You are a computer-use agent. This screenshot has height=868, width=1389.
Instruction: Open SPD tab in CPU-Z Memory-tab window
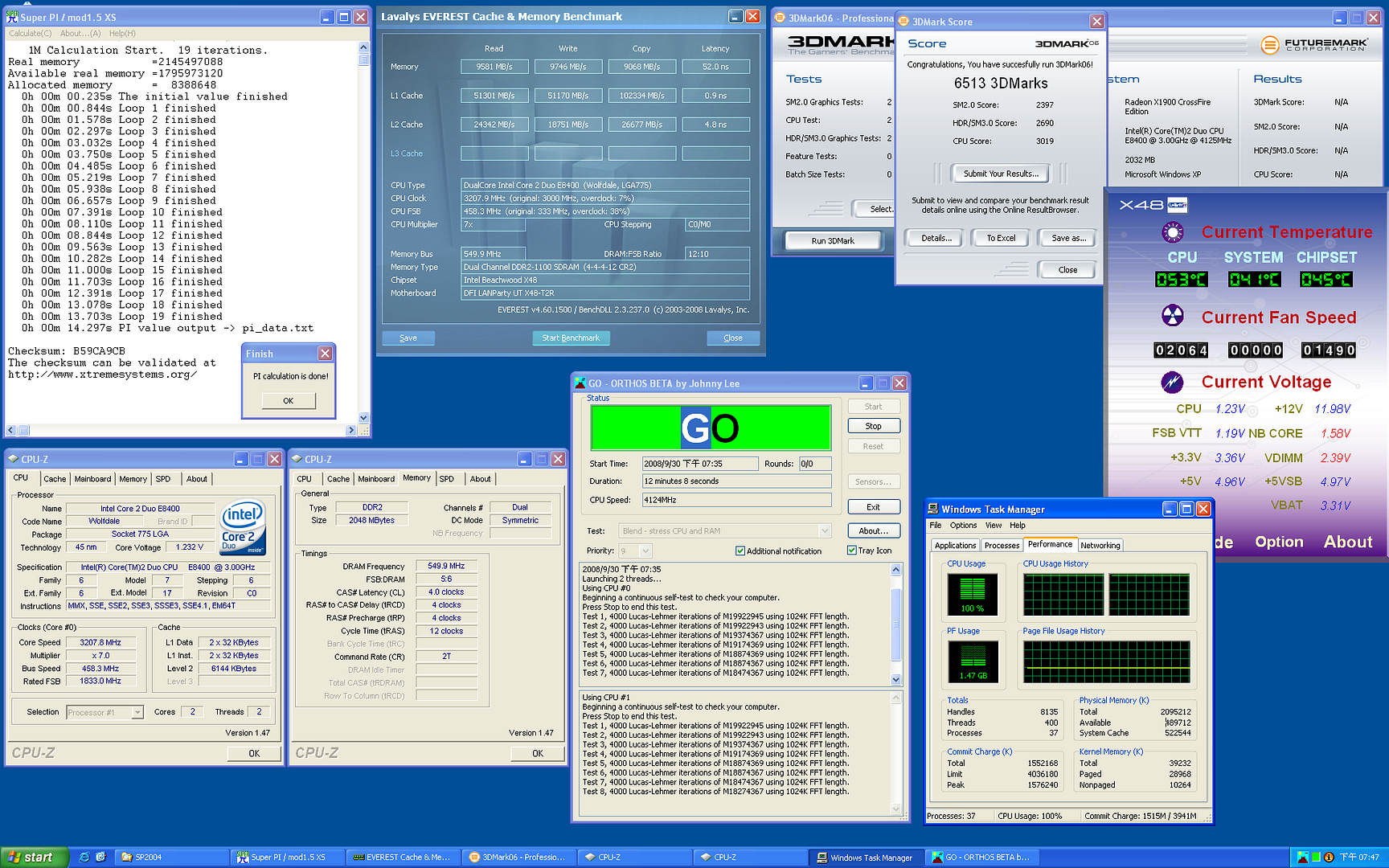(446, 478)
